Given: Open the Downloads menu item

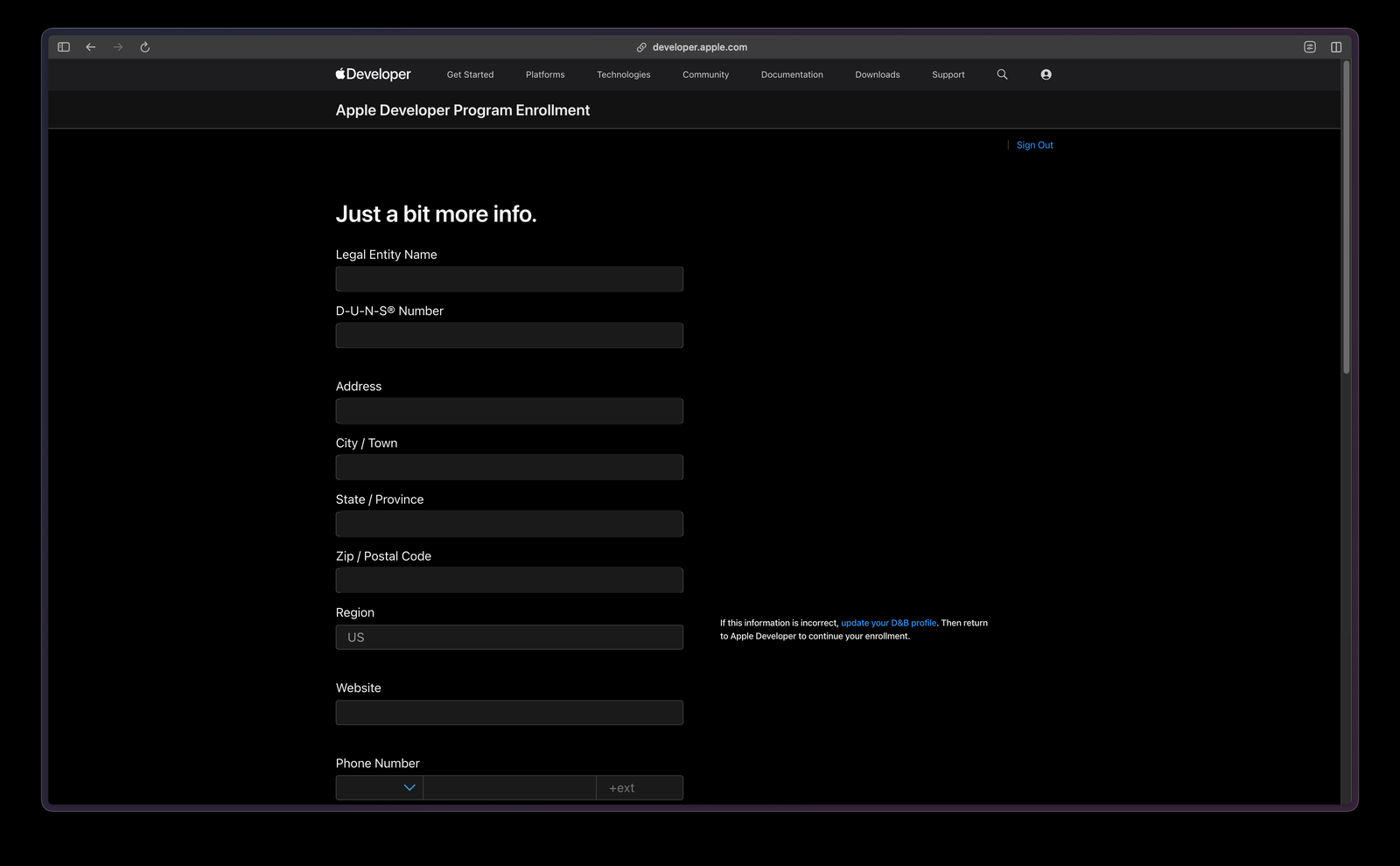Looking at the screenshot, I should click(878, 75).
